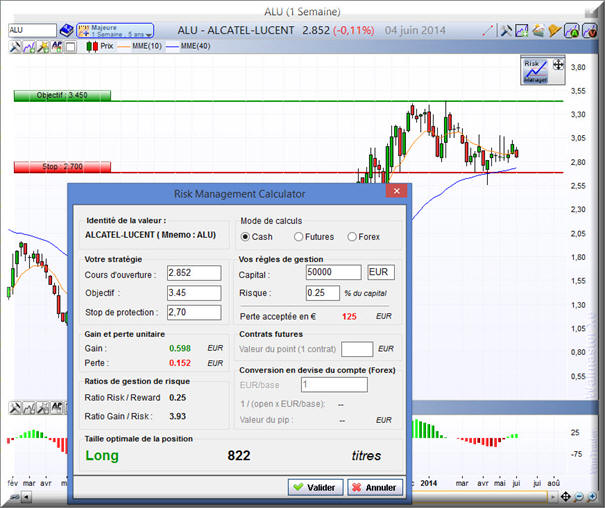The height and width of the screenshot is (508, 605).
Task: Select Cash calculation mode
Action: pyautogui.click(x=245, y=237)
